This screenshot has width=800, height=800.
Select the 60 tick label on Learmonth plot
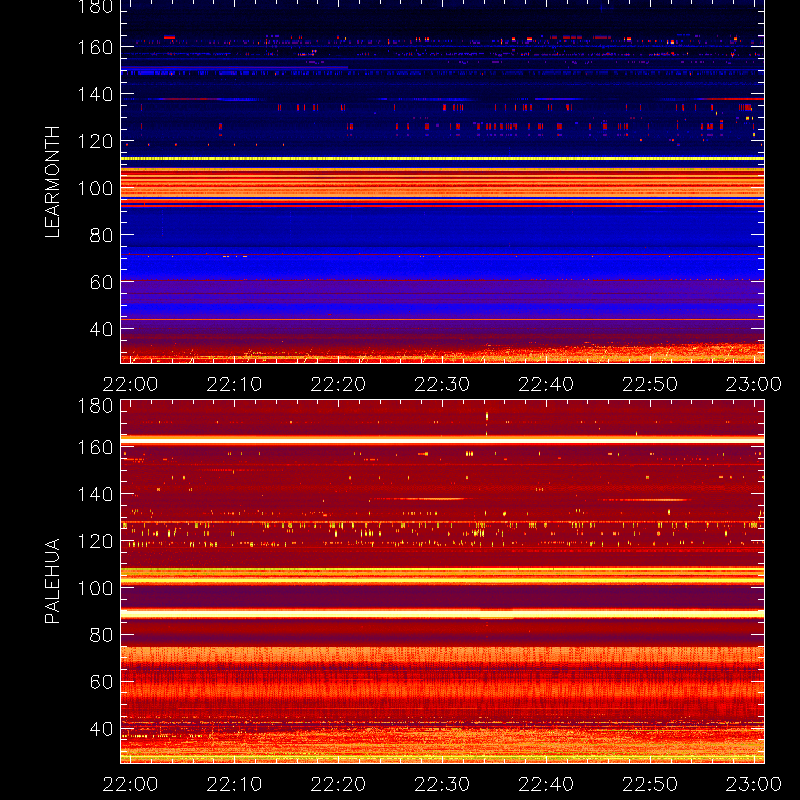[x=101, y=282]
